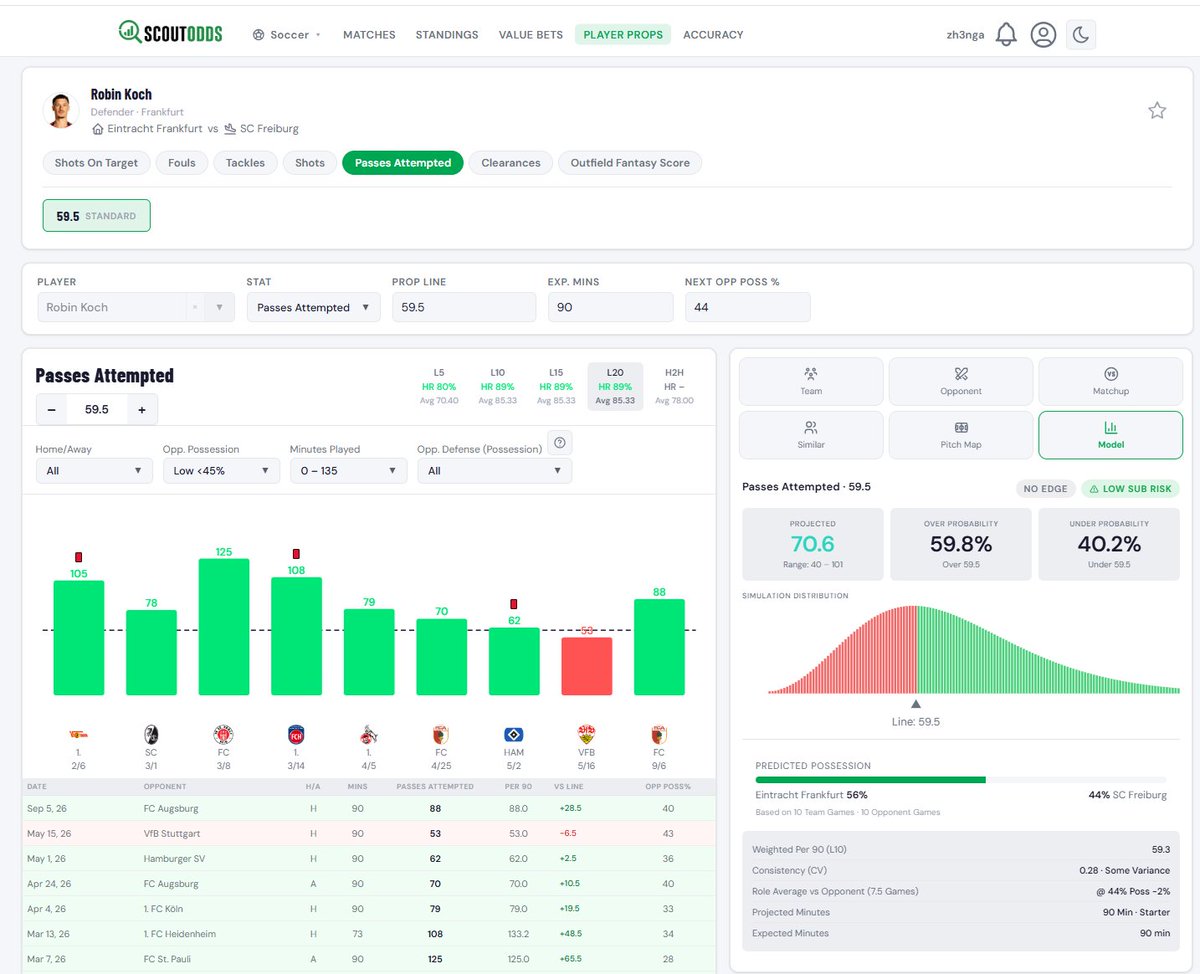Select the Clearances stat pill

click(x=511, y=163)
